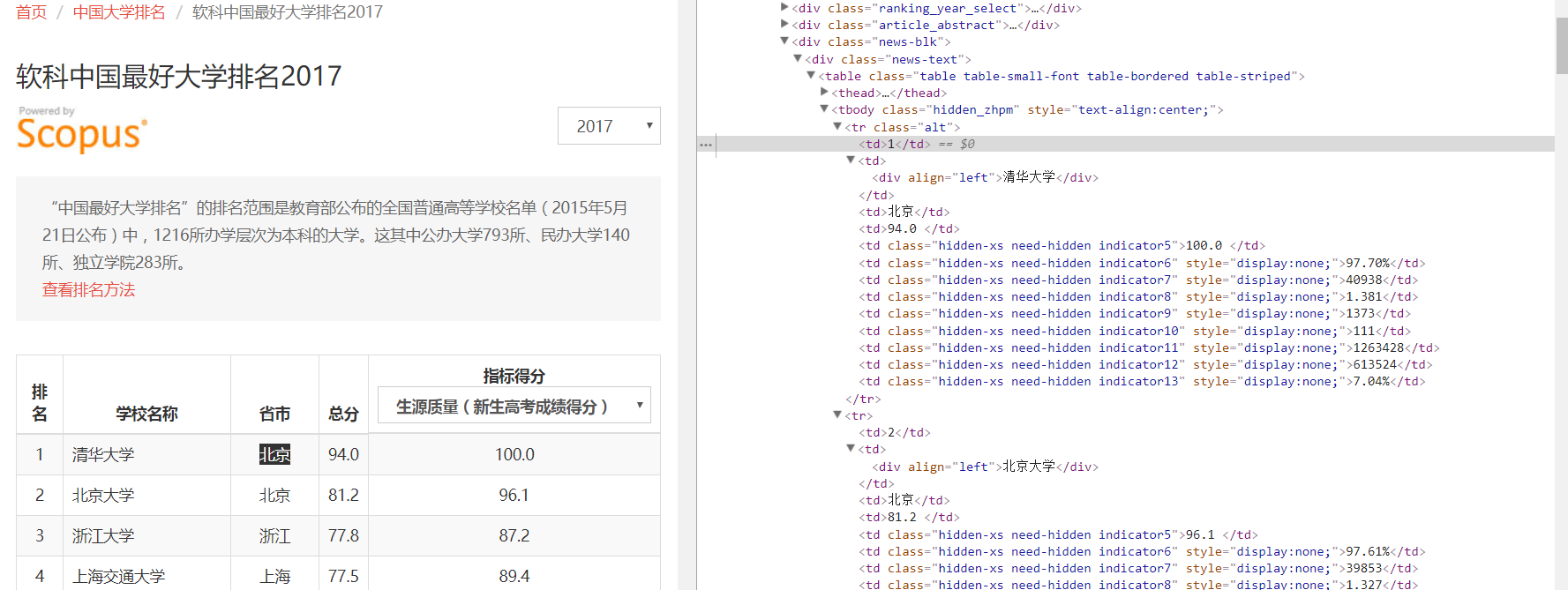
Task: Click the 北京大学 school name cell
Action: [x=146, y=495]
